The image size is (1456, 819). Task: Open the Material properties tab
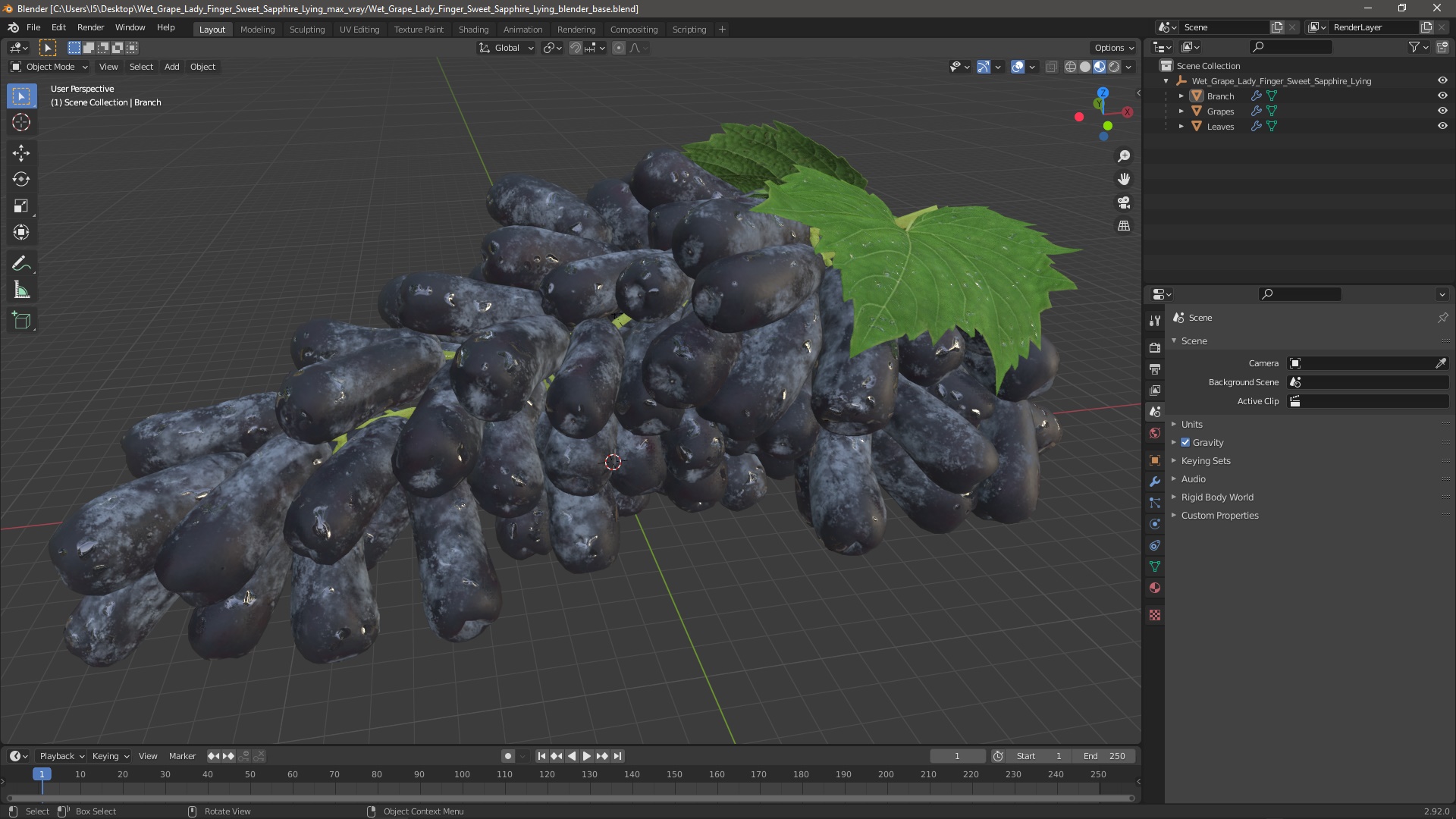[x=1155, y=588]
